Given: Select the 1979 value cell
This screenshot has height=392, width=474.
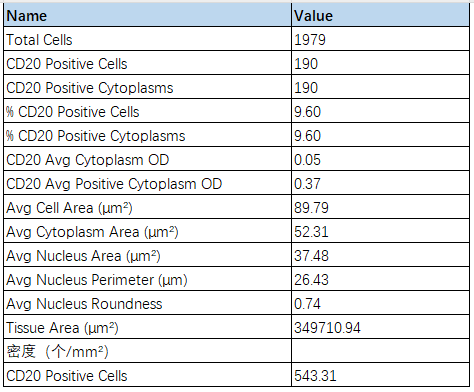Looking at the screenshot, I should click(x=380, y=39).
